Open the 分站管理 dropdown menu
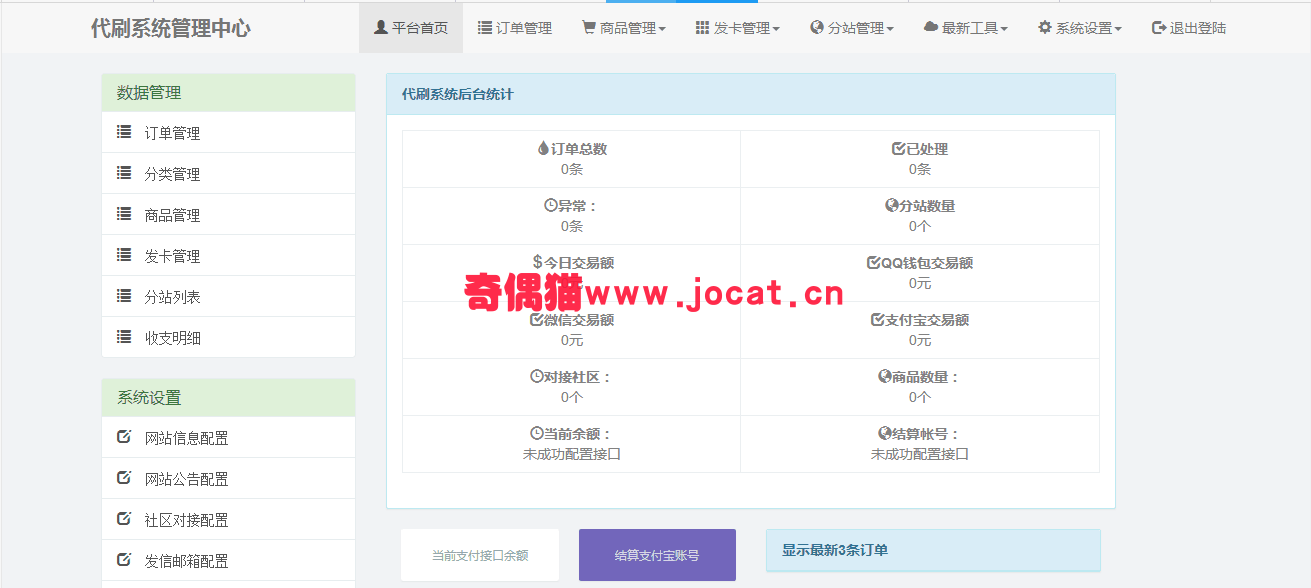The height and width of the screenshot is (588, 1311). coord(852,28)
